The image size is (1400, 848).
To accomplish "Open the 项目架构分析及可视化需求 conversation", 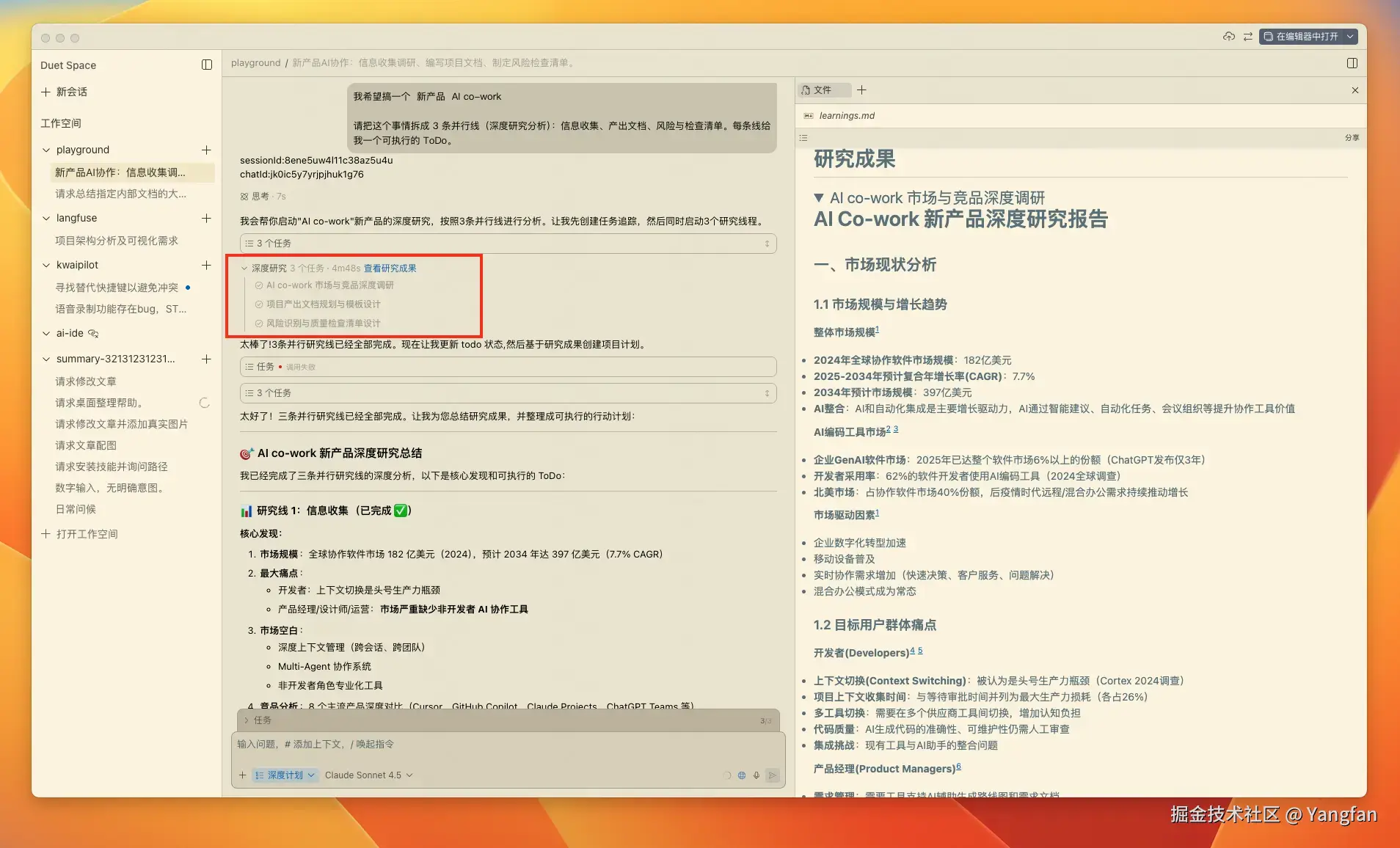I will 117,241.
